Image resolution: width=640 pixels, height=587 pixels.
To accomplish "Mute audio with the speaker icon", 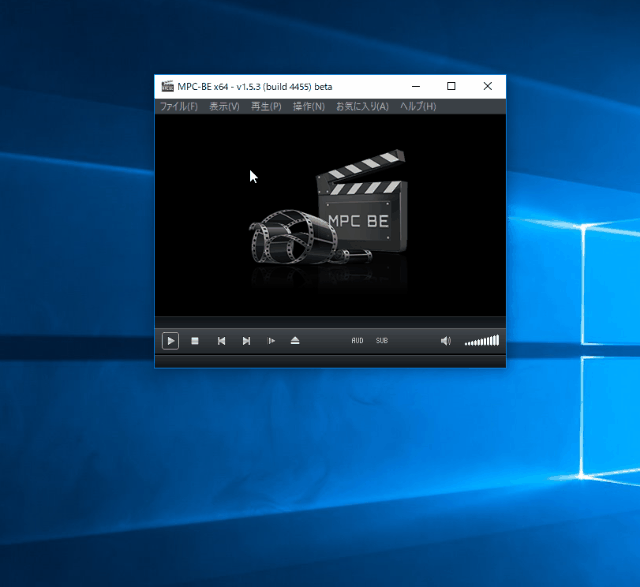I will pos(446,340).
